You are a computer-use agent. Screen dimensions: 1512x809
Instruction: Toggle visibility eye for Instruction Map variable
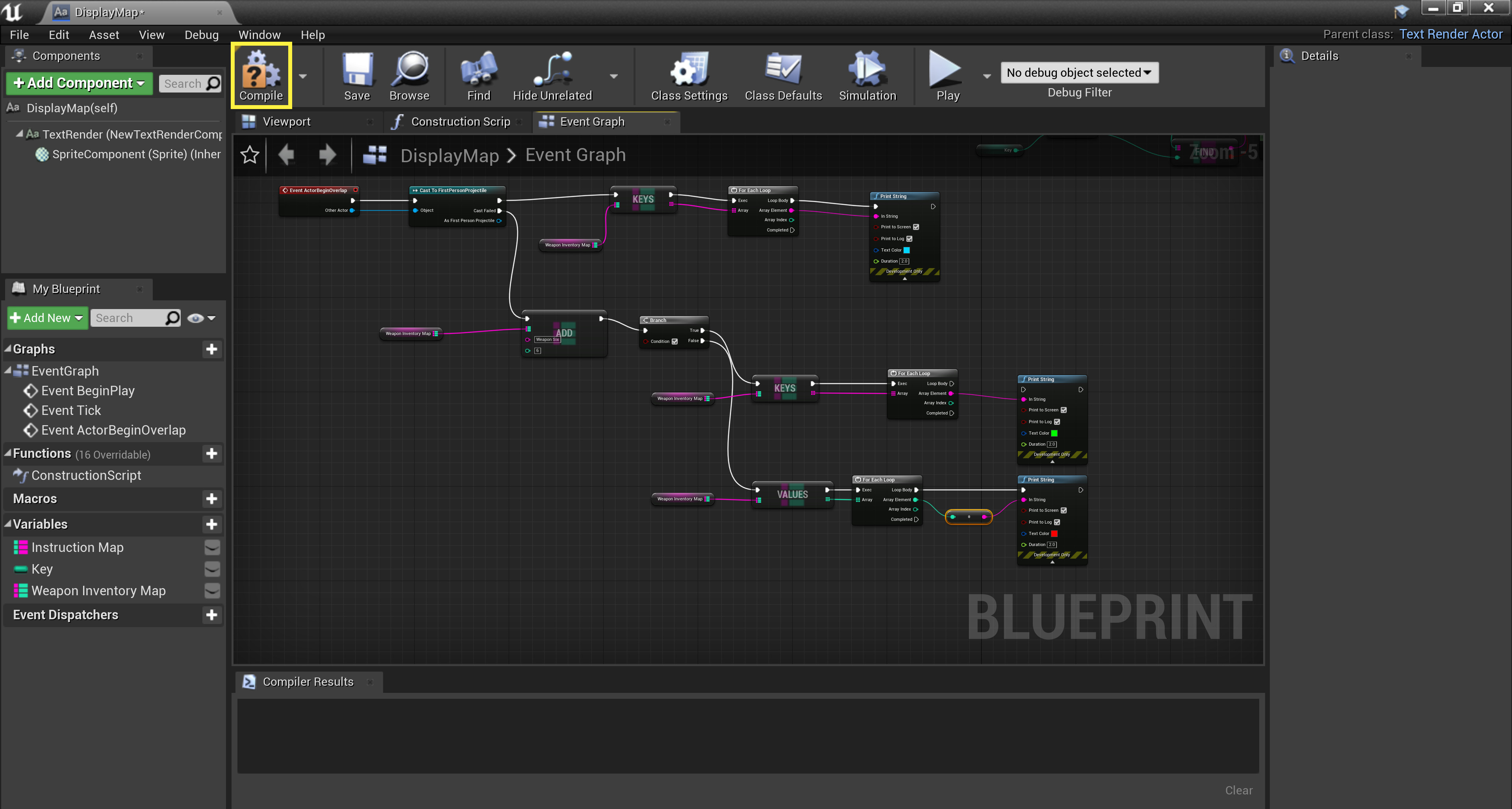212,547
